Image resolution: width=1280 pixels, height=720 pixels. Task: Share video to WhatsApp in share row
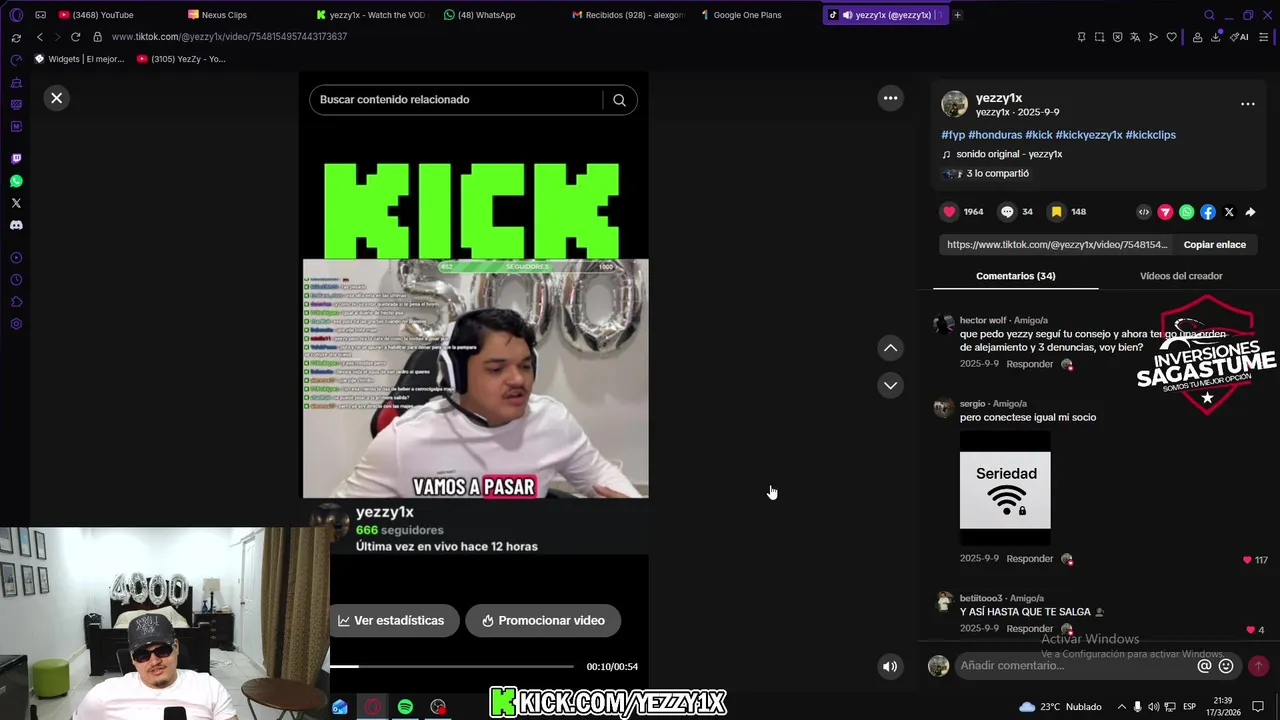(x=1186, y=212)
